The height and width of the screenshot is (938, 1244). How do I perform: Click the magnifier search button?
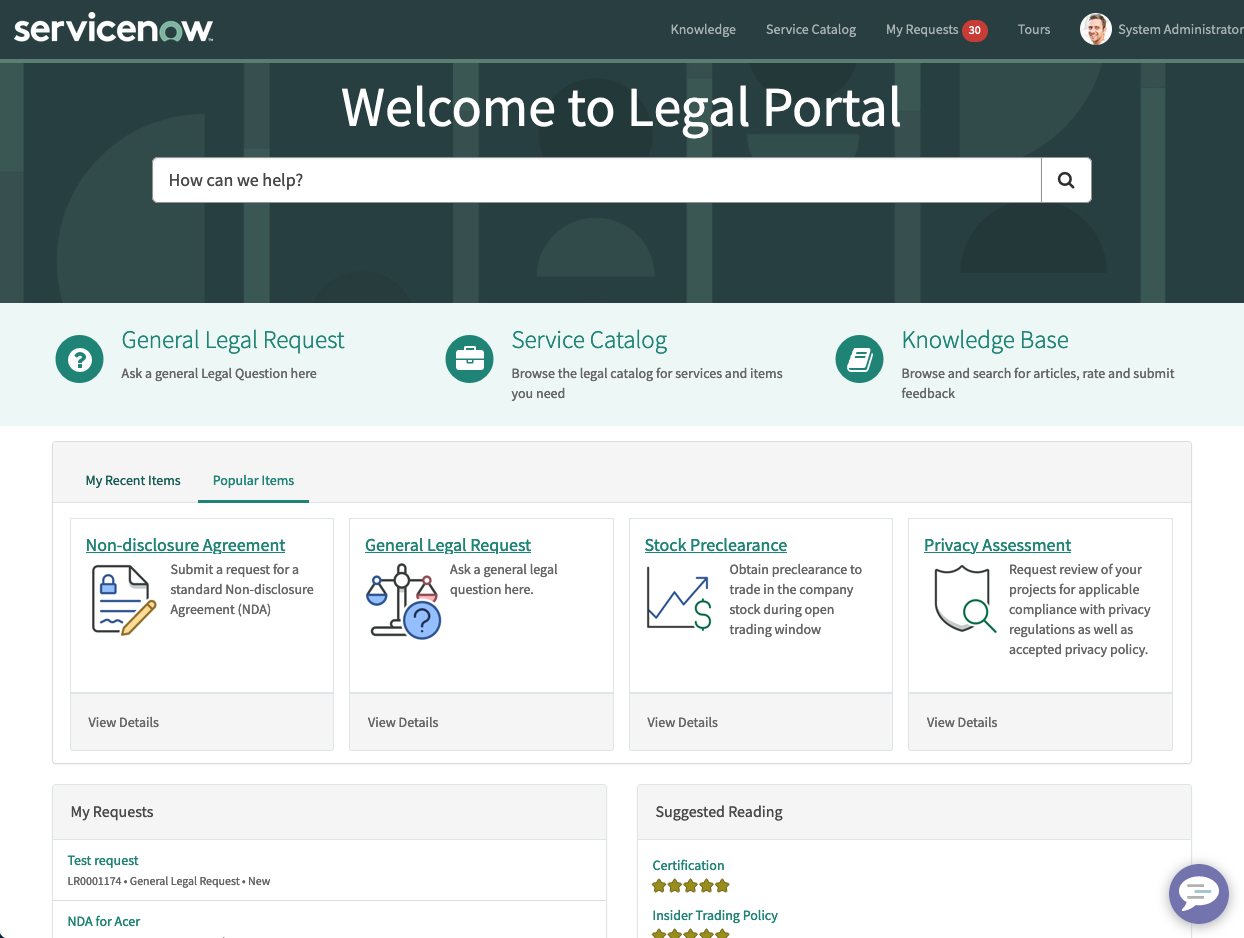[x=1066, y=180]
